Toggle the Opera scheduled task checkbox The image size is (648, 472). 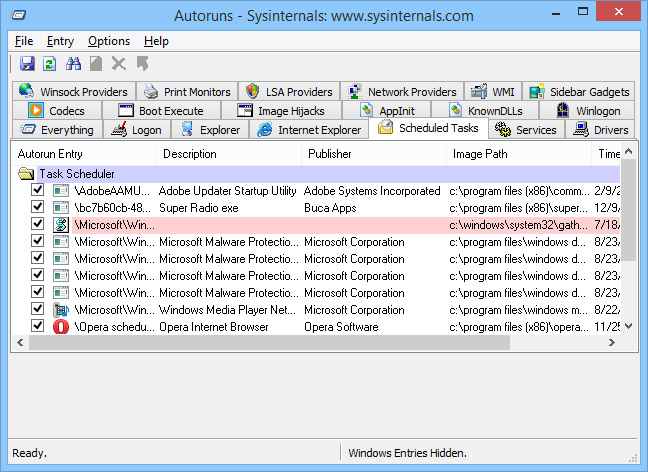pos(38,327)
